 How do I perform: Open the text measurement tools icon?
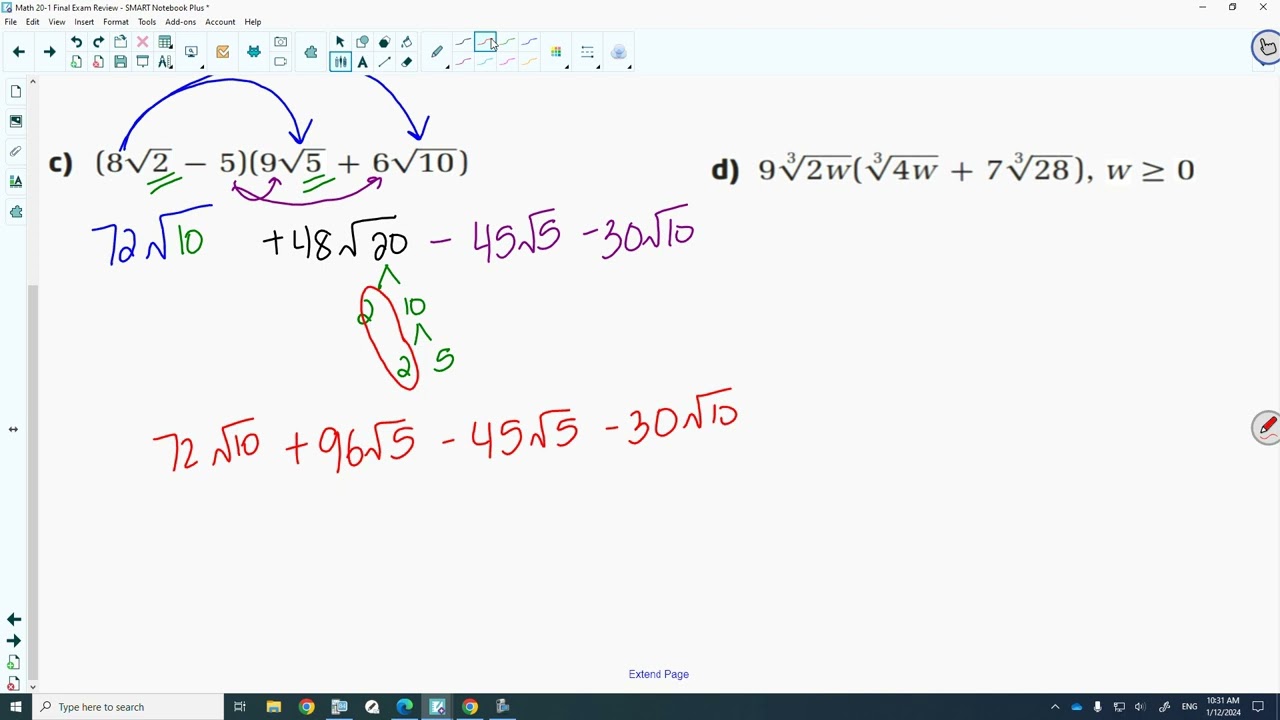[x=165, y=62]
